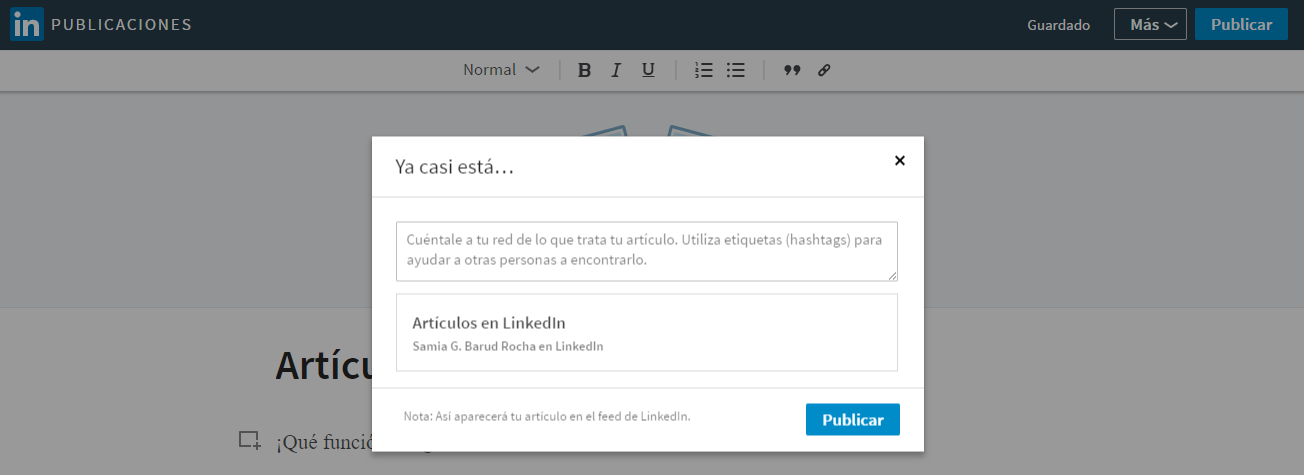
Task: Close the 'Ya casi está…' dialog
Action: (x=899, y=160)
